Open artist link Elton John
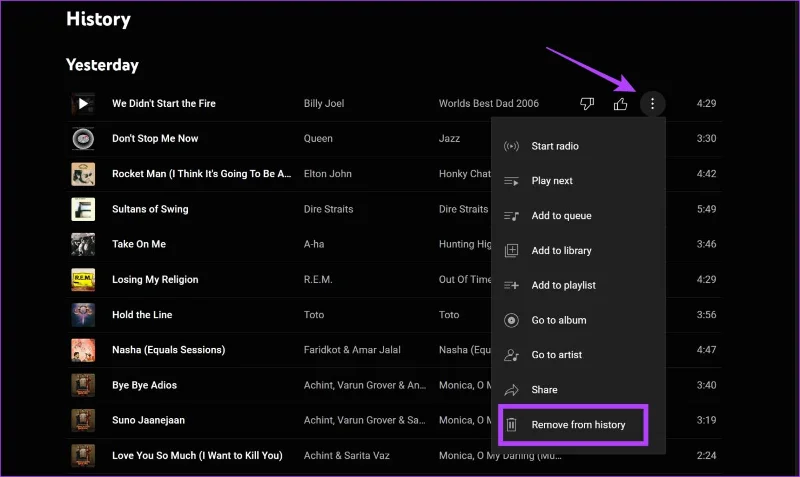Viewport: 800px width, 477px height. pyautogui.click(x=328, y=174)
